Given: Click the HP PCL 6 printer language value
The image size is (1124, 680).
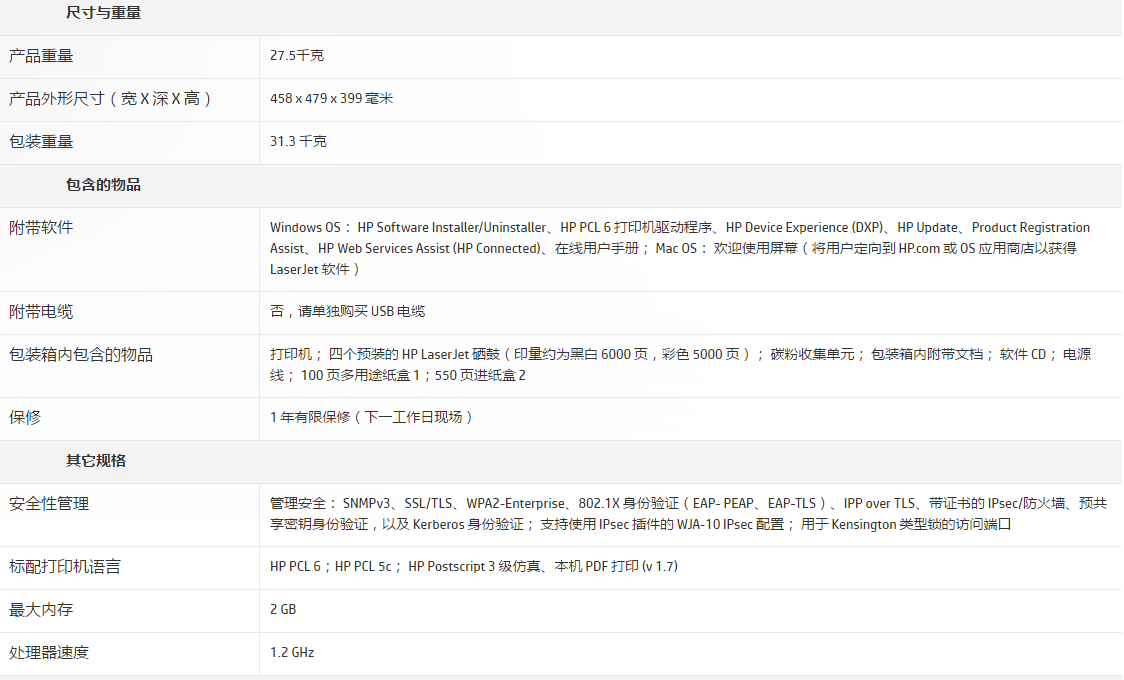Looking at the screenshot, I should pos(474,566).
